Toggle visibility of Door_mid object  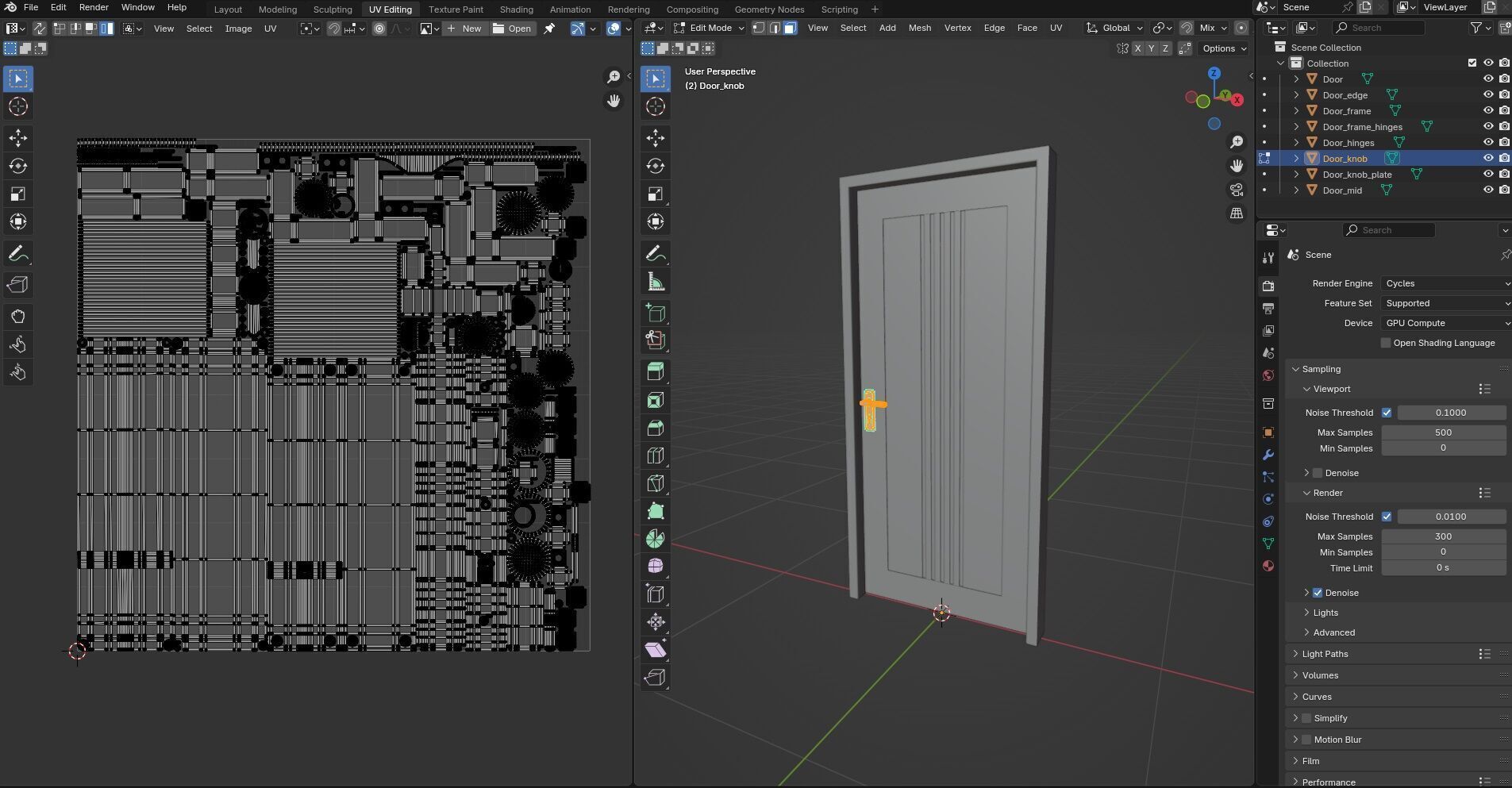1488,190
